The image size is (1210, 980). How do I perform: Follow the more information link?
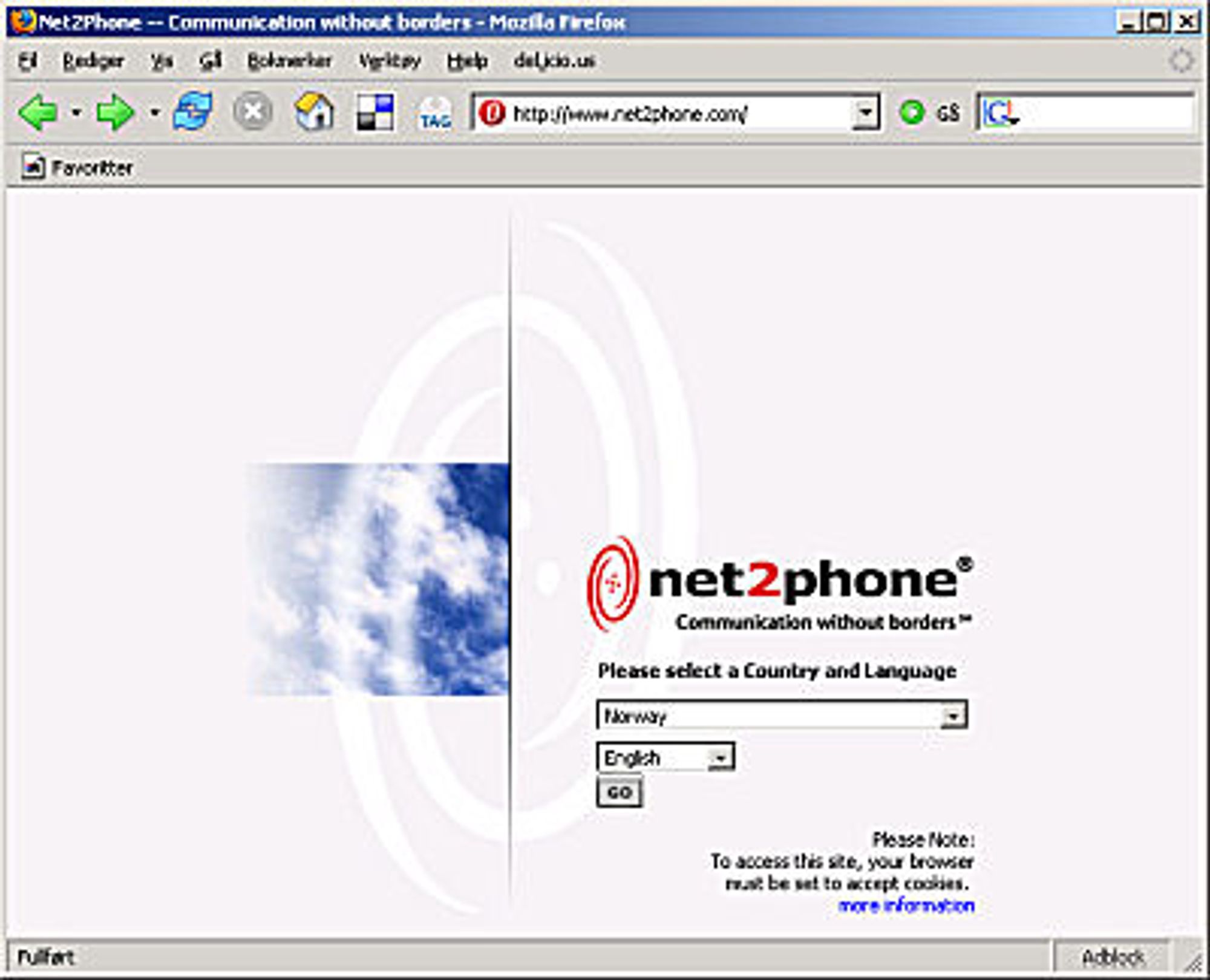click(906, 906)
